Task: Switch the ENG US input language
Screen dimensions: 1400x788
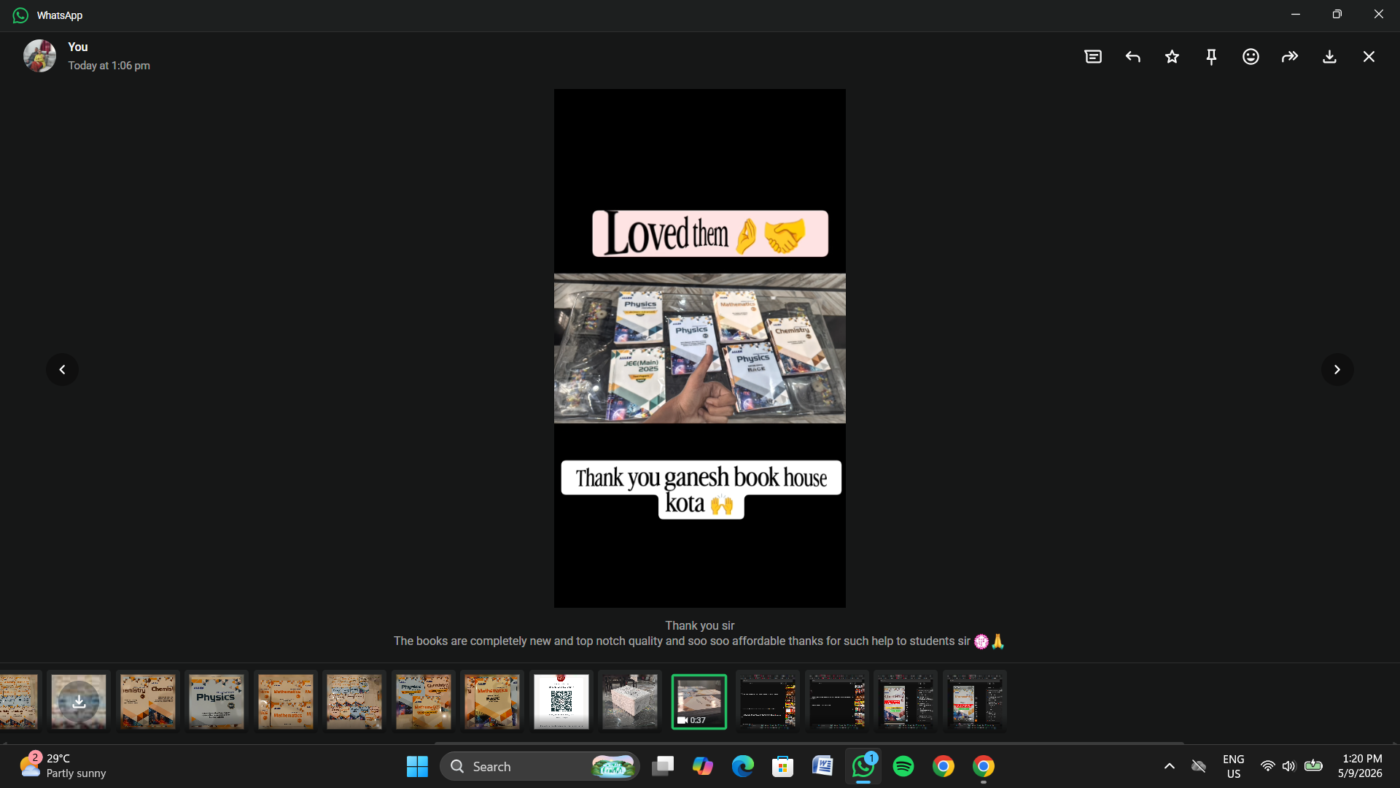Action: point(1234,767)
